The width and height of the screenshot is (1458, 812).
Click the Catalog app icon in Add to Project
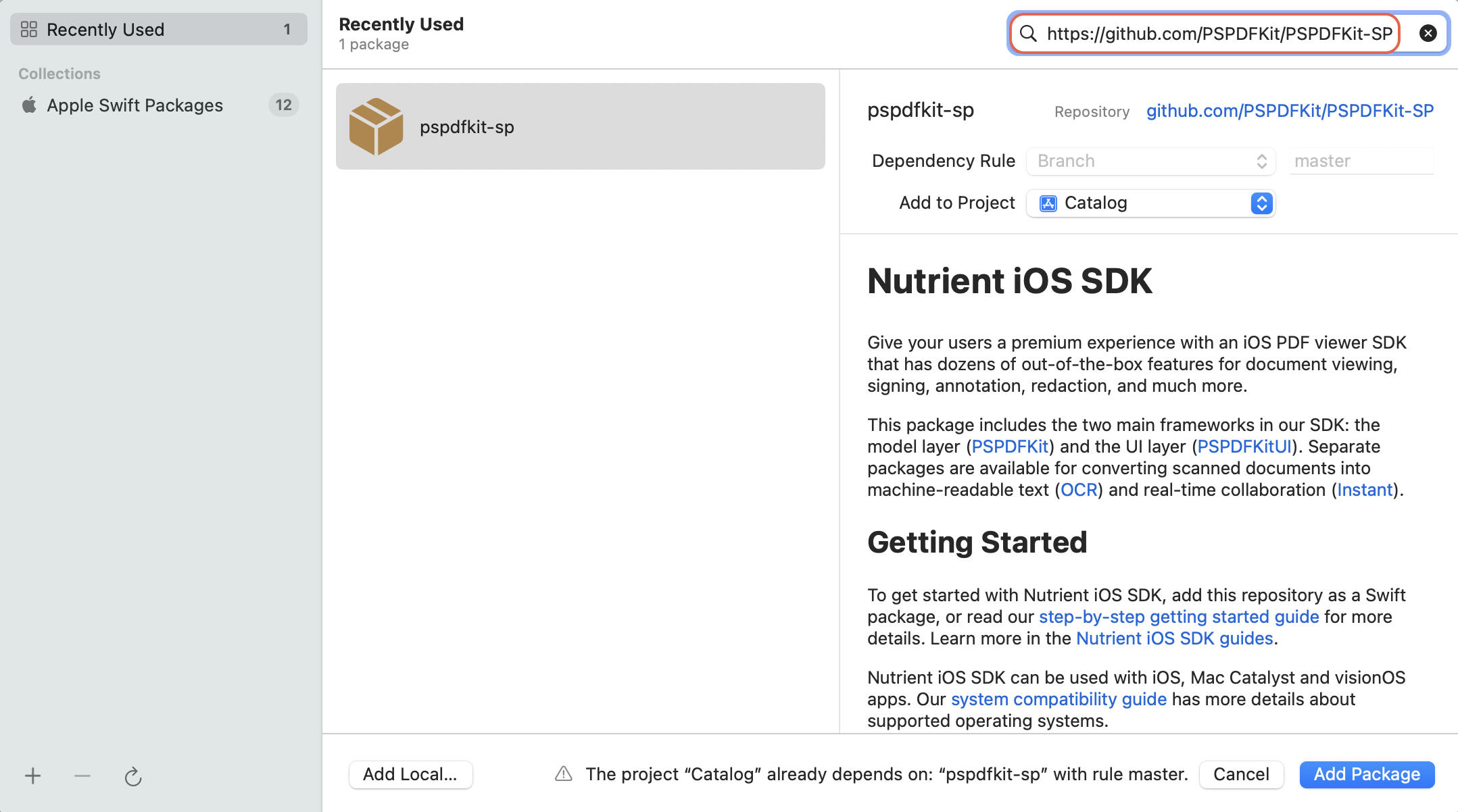1047,203
